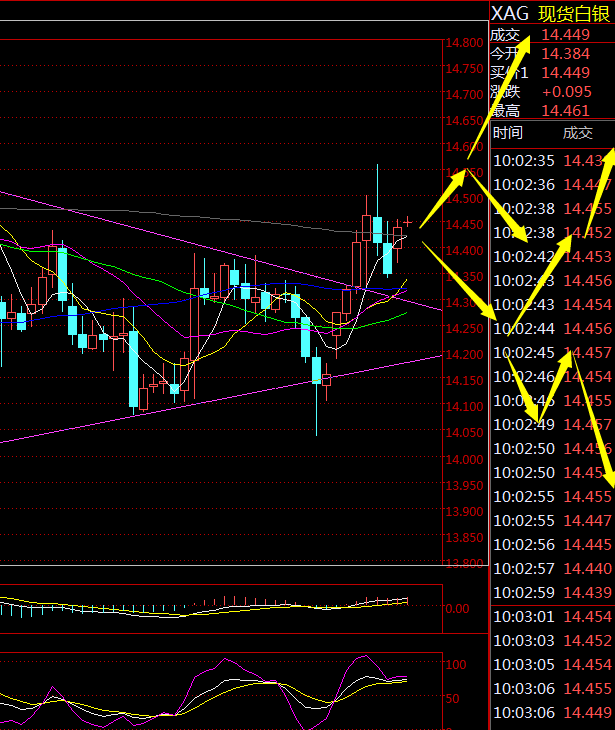The height and width of the screenshot is (730, 615).
Task: Click the XAG symbol code in the quote header
Action: (x=510, y=14)
